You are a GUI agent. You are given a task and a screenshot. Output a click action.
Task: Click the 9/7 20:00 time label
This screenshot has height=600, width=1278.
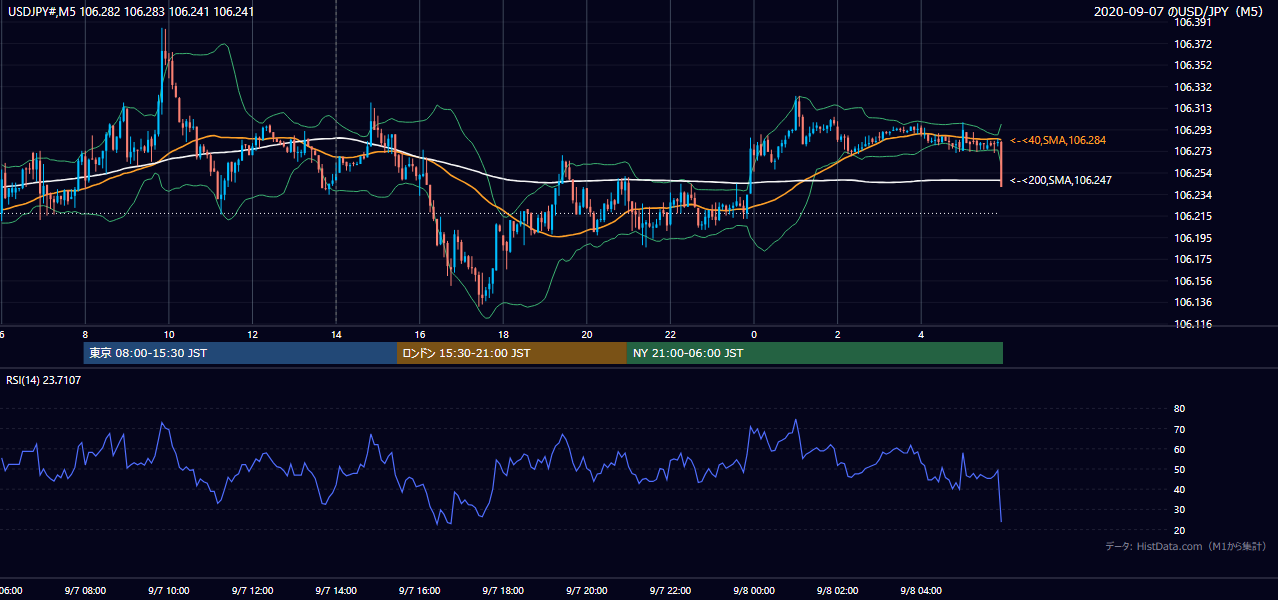click(x=587, y=591)
